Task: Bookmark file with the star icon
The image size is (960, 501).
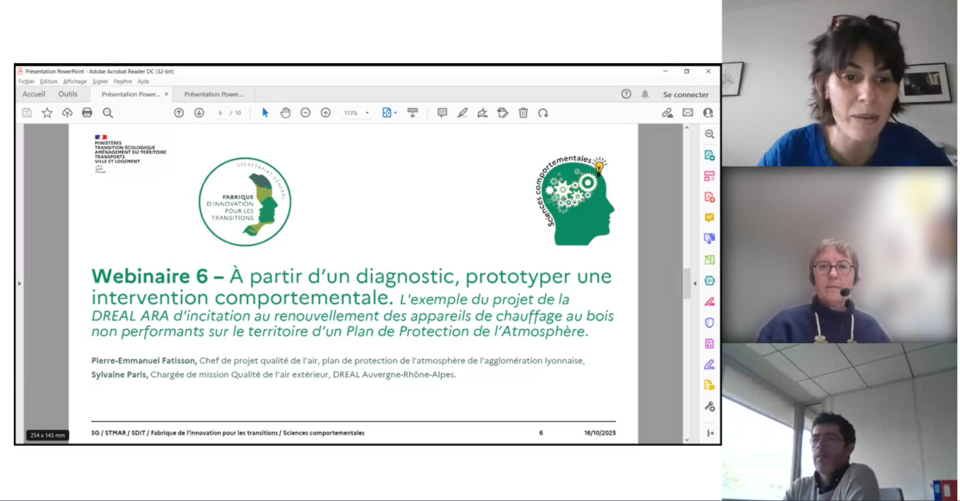Action: [47, 113]
